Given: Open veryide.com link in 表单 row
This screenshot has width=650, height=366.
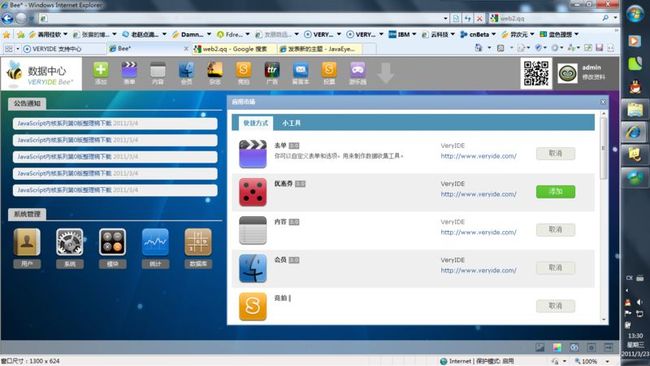Looking at the screenshot, I should coord(478,156).
